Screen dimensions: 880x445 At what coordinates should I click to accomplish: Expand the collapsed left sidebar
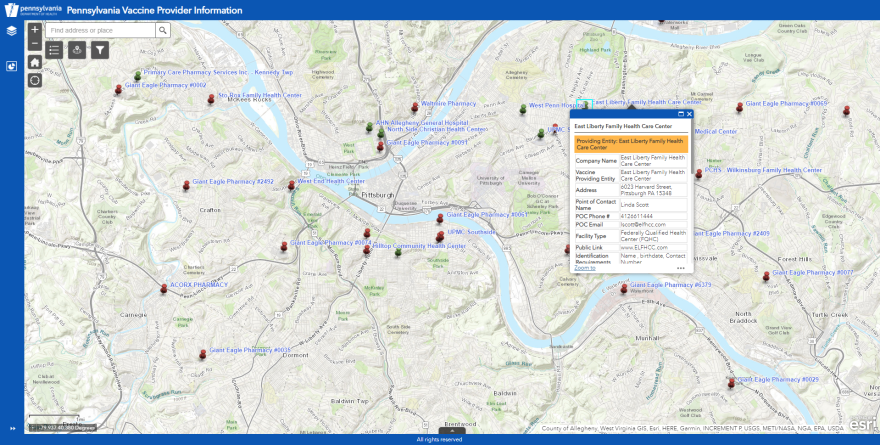12,428
